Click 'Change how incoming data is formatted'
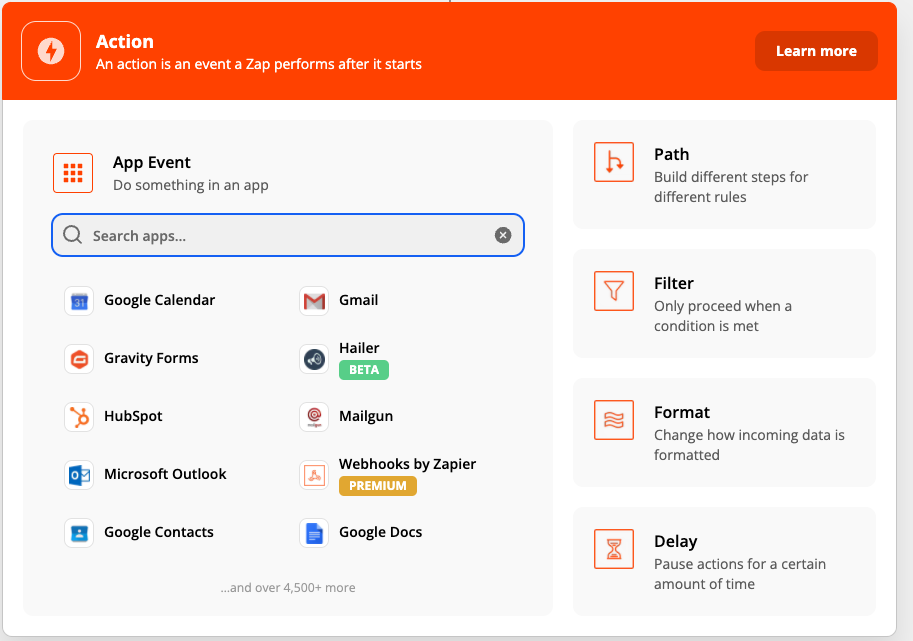Image resolution: width=913 pixels, height=641 pixels. coord(749,445)
